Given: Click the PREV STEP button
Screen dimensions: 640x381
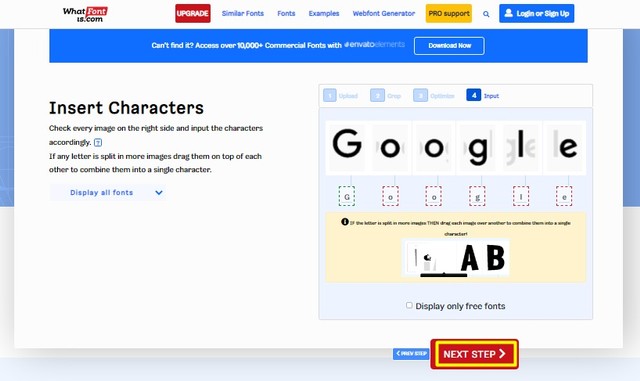Looking at the screenshot, I should (411, 354).
